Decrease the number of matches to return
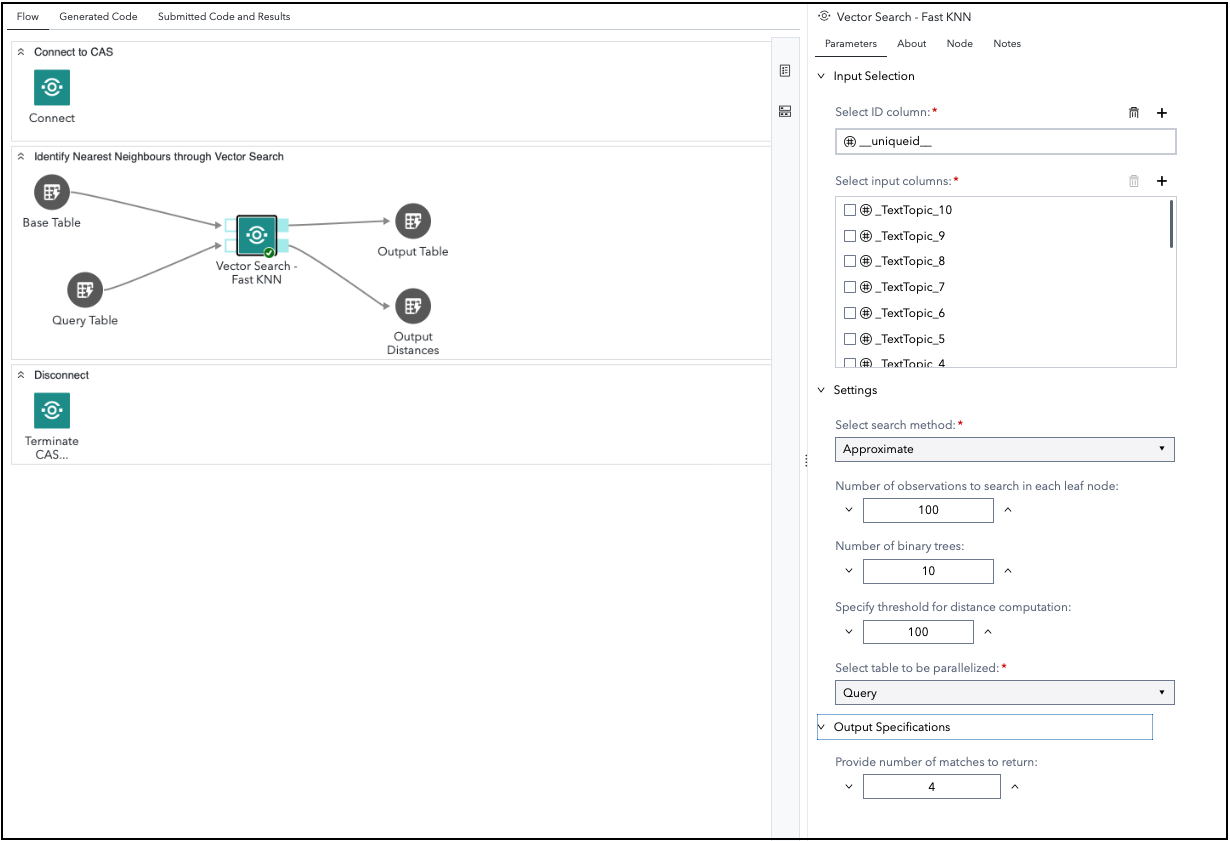 click(849, 787)
